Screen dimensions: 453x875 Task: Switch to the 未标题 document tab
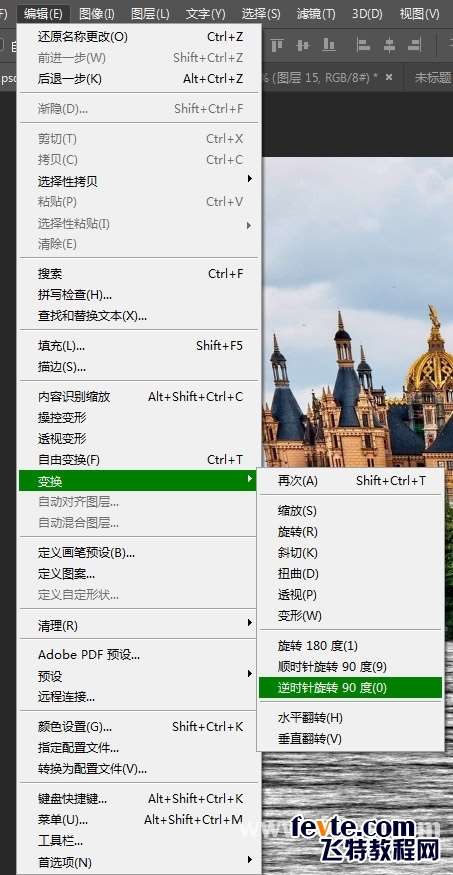pyautogui.click(x=431, y=78)
